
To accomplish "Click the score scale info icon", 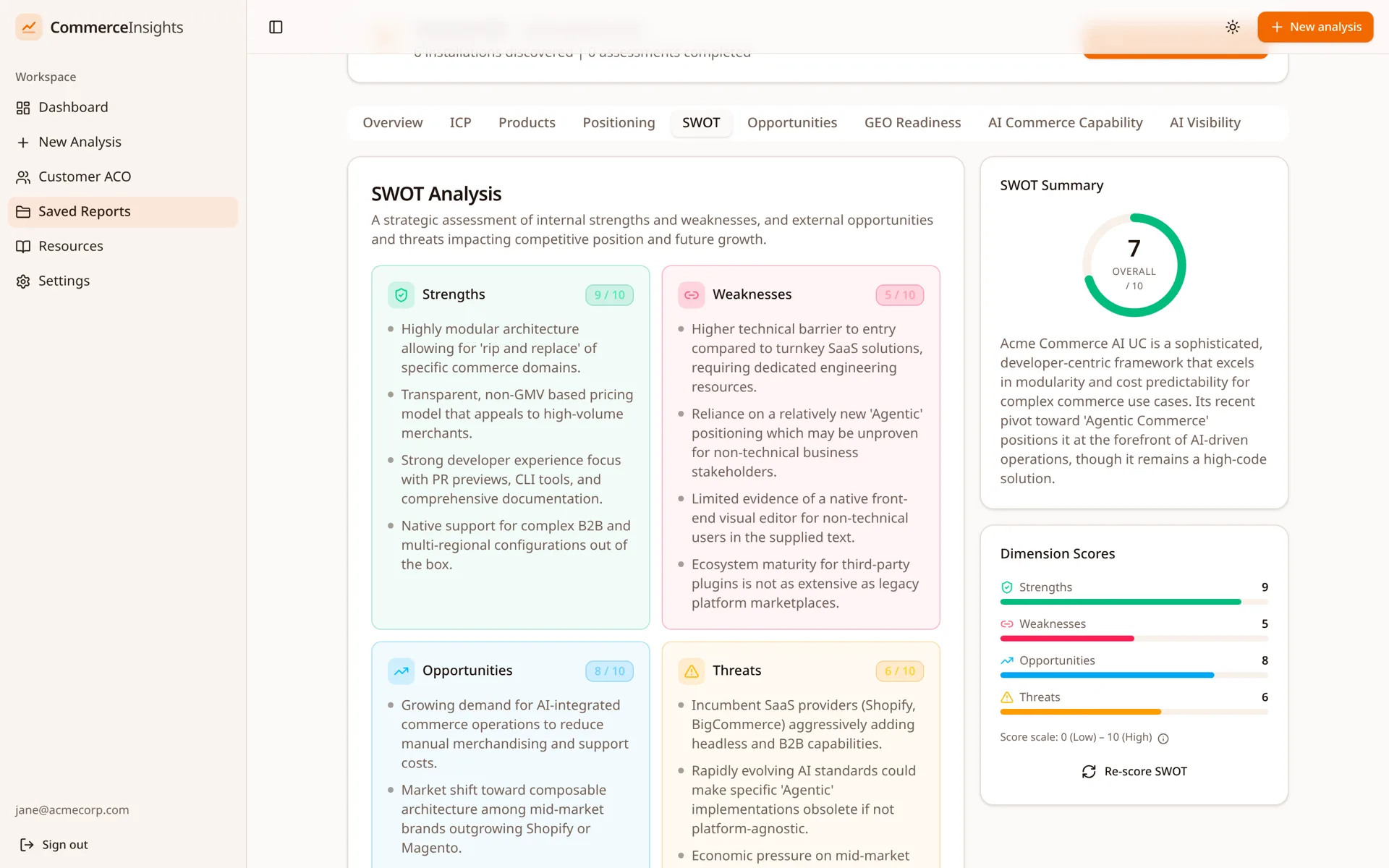I will 1163,739.
